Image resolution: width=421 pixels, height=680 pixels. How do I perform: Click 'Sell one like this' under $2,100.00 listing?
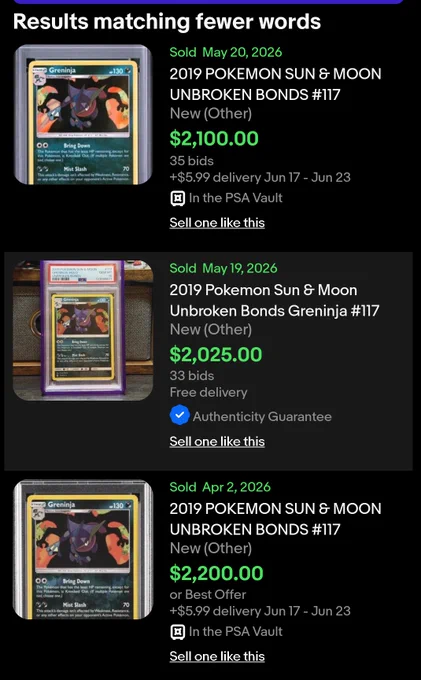(217, 223)
